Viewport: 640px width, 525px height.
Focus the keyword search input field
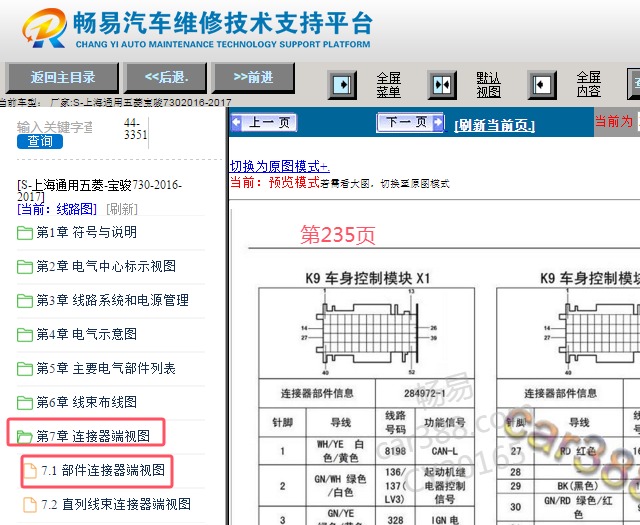55,127
